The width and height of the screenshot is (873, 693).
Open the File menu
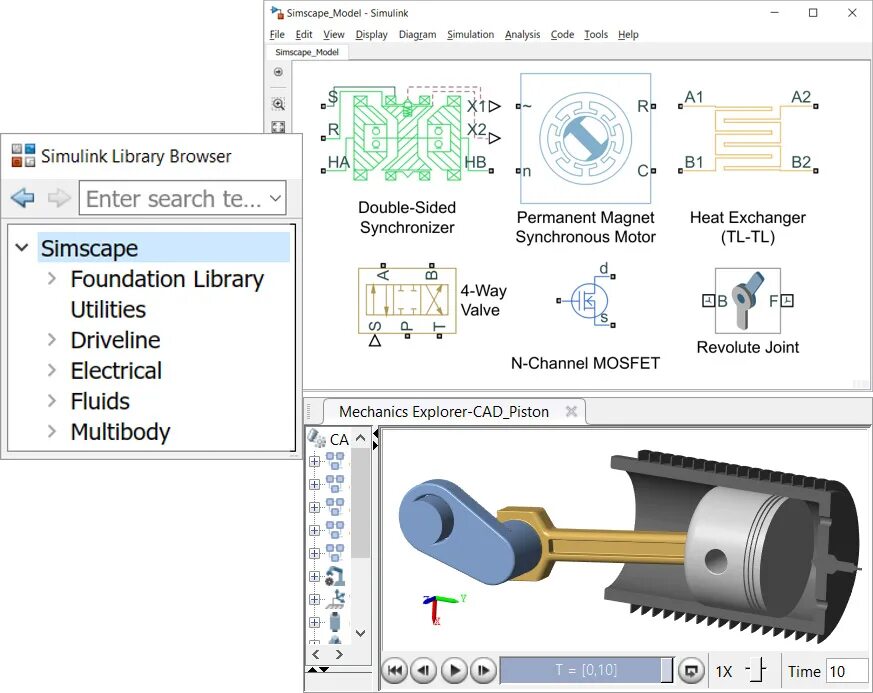(x=277, y=35)
